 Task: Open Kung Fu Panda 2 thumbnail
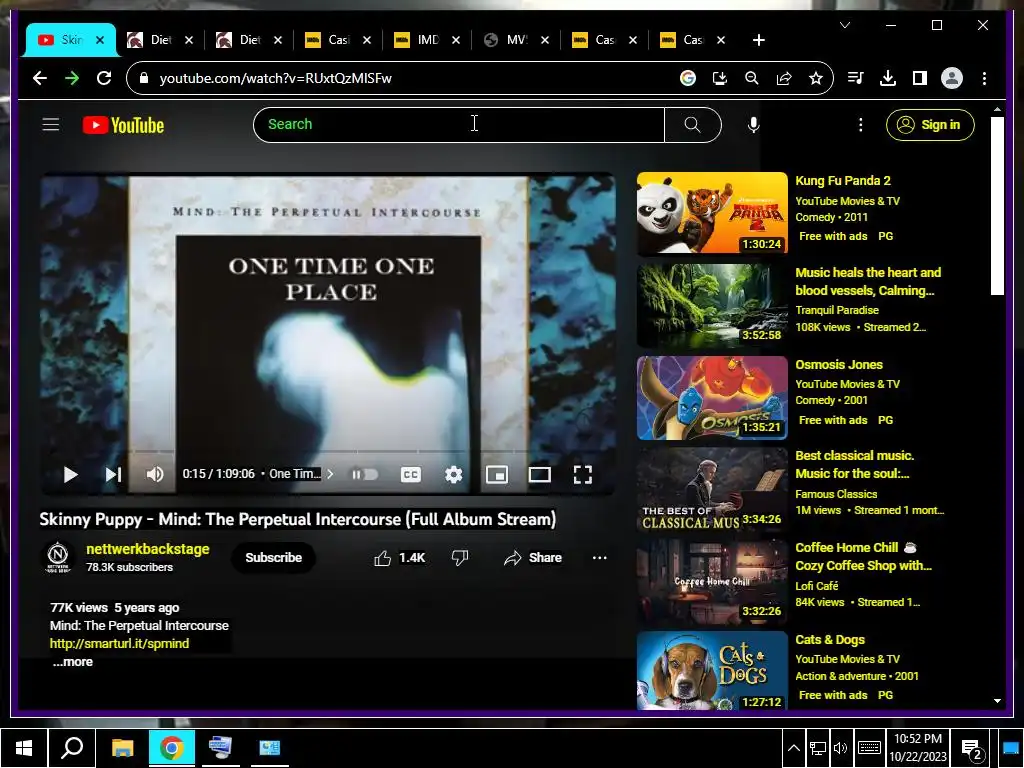(x=712, y=213)
